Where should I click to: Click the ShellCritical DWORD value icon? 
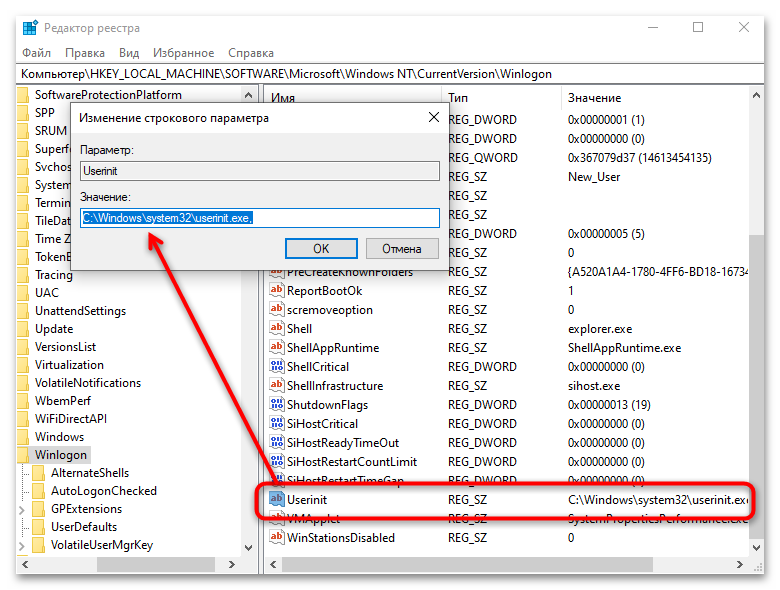click(x=277, y=367)
